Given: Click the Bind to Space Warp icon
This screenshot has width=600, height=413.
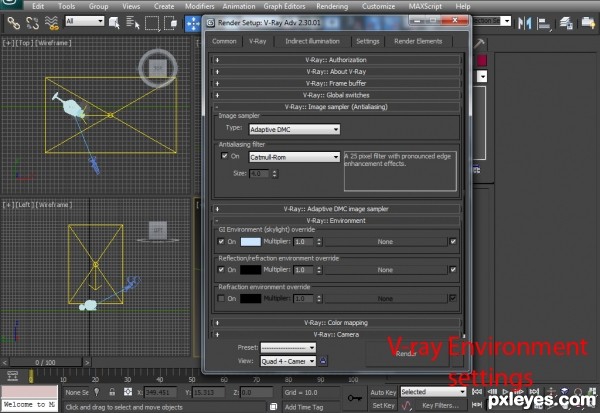Looking at the screenshot, I should tap(51, 23).
